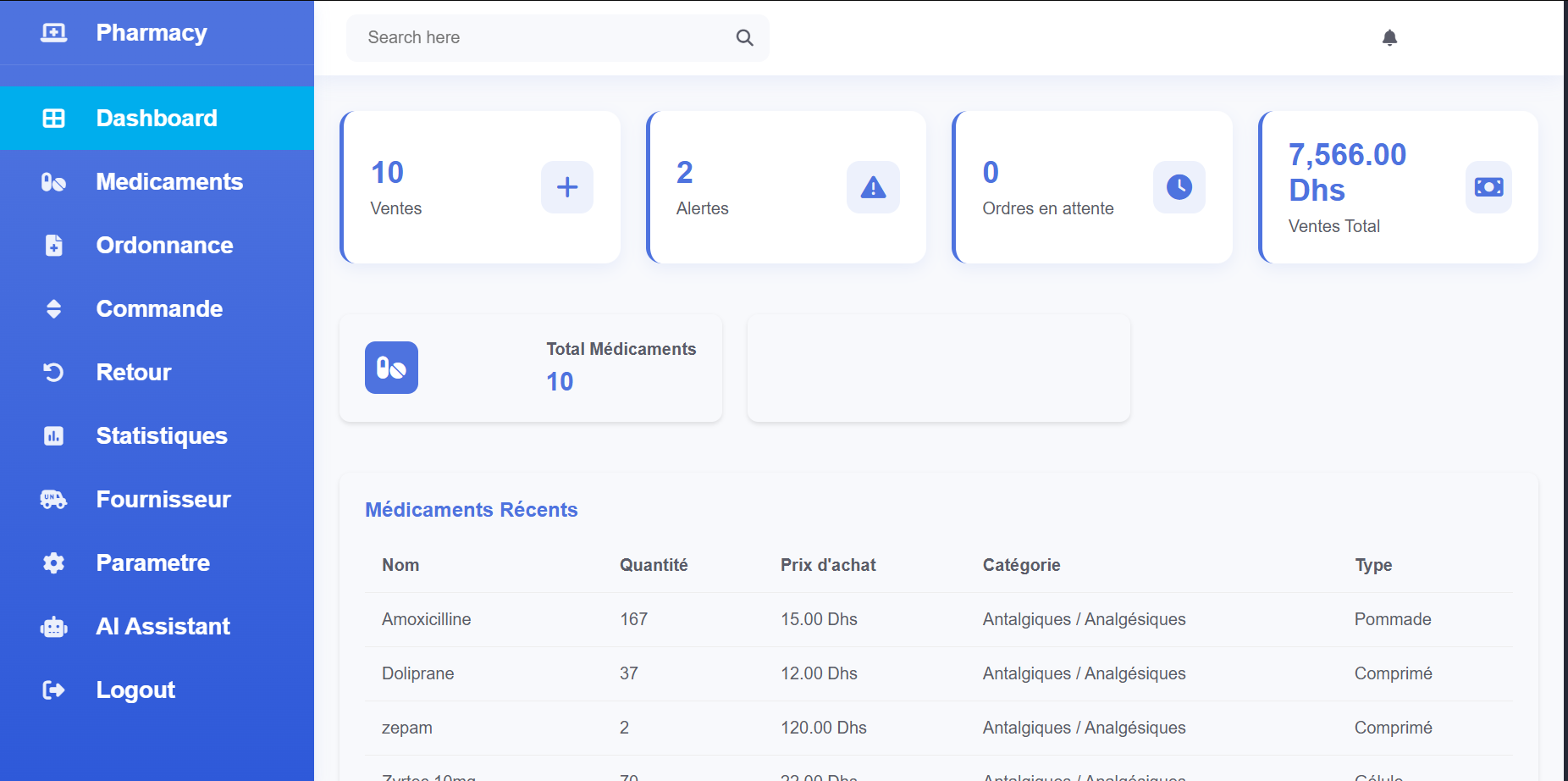1568x781 pixels.
Task: Focus the Search here input field
Action: (542, 37)
